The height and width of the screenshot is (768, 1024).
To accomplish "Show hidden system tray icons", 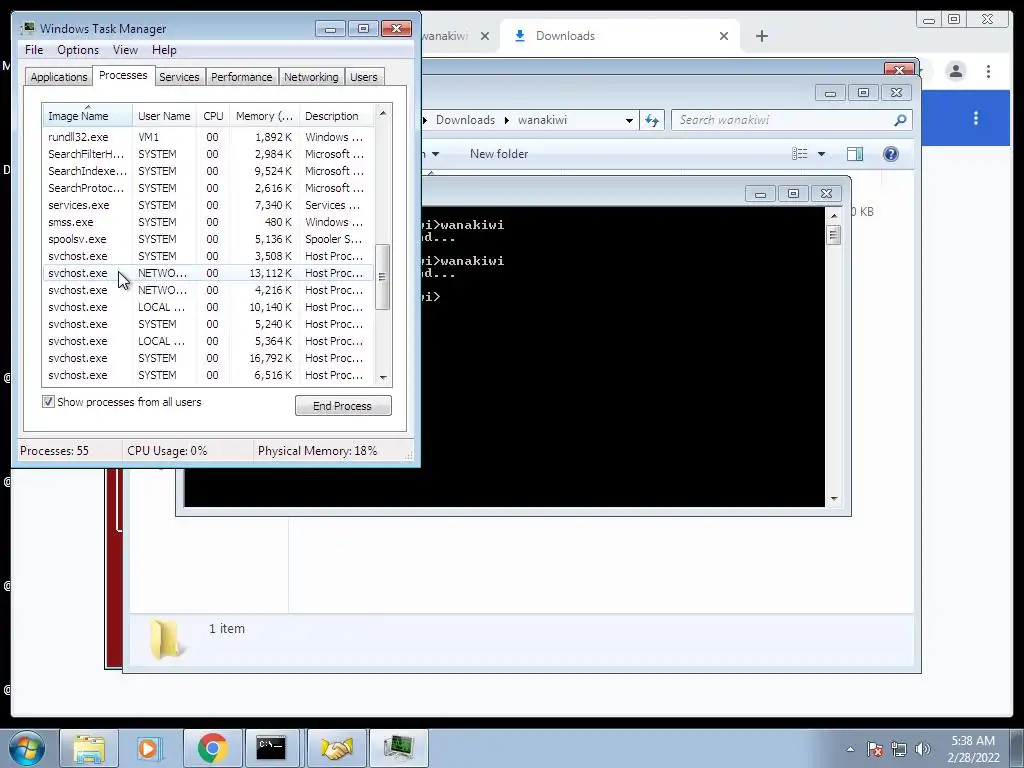I will [850, 749].
